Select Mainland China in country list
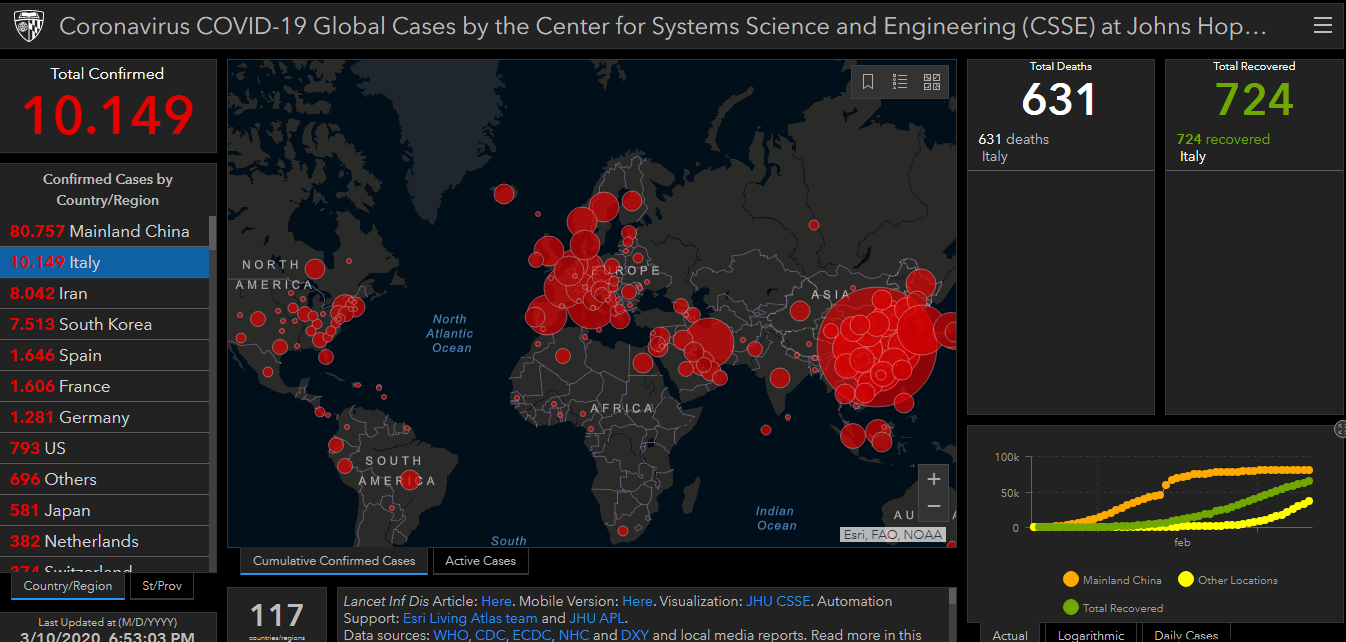The height and width of the screenshot is (642, 1346). coord(104,231)
